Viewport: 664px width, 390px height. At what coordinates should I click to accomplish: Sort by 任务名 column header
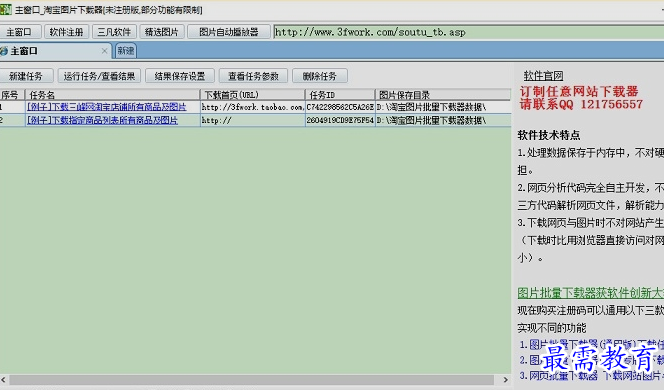(113, 94)
